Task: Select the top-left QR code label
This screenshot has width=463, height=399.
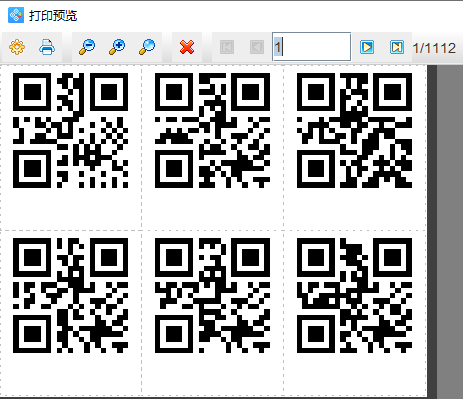Action: pos(70,130)
